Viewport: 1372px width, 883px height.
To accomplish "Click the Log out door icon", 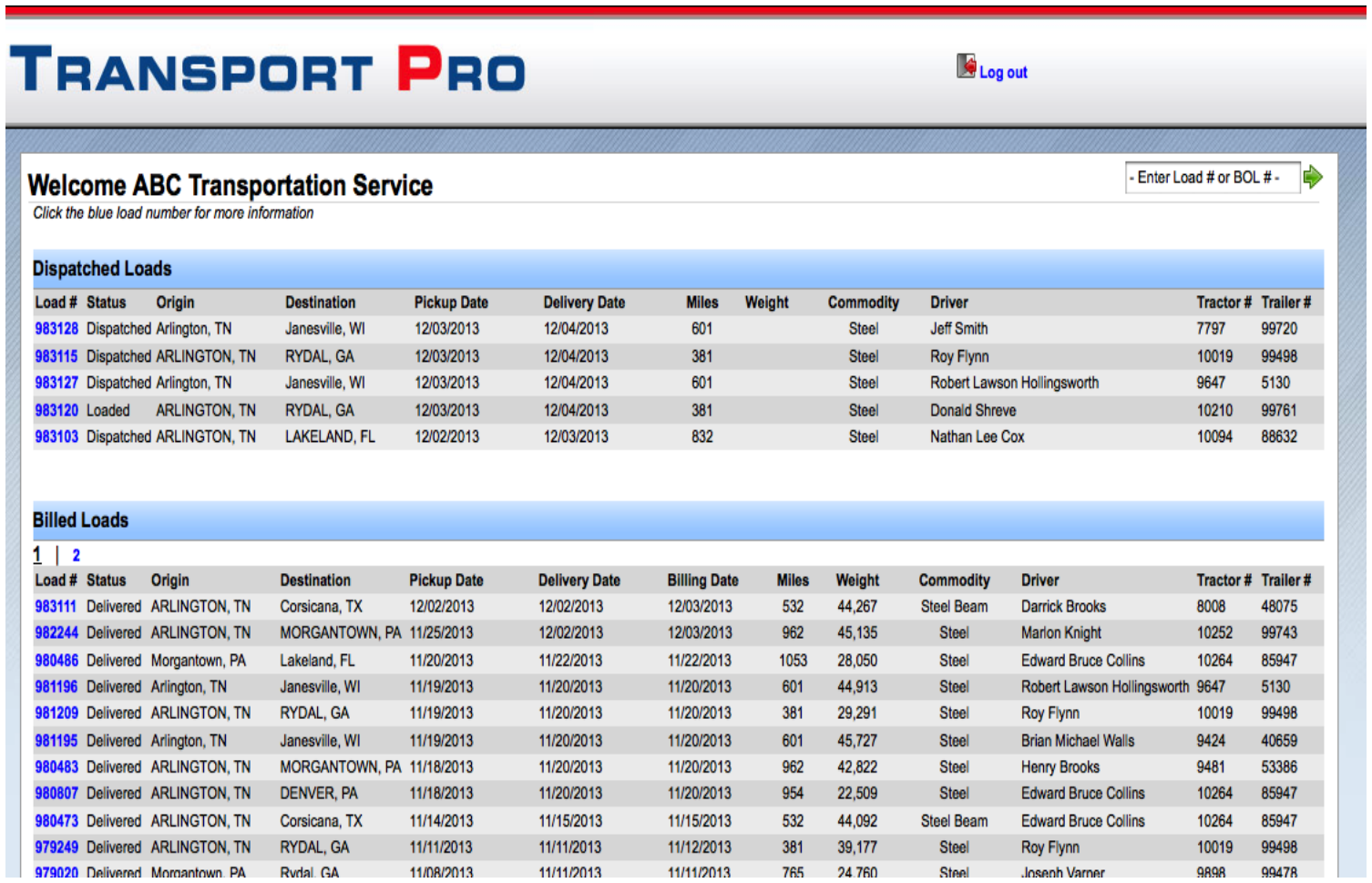I will 966,66.
